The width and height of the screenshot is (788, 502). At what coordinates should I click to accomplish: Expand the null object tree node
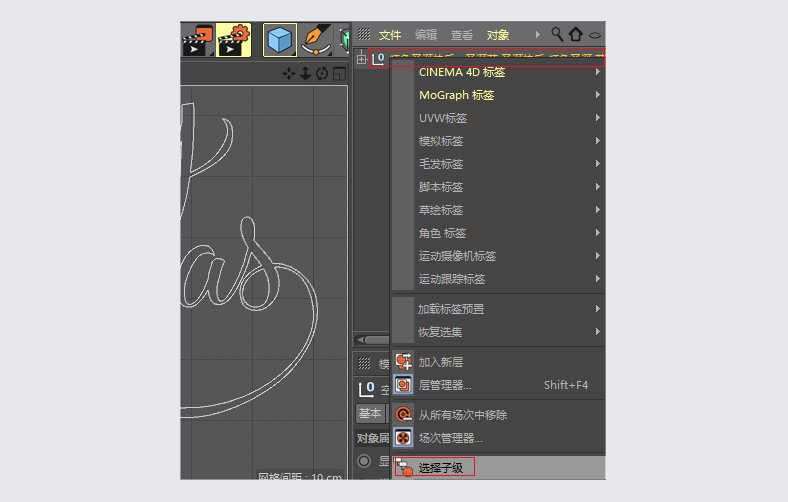coord(361,59)
